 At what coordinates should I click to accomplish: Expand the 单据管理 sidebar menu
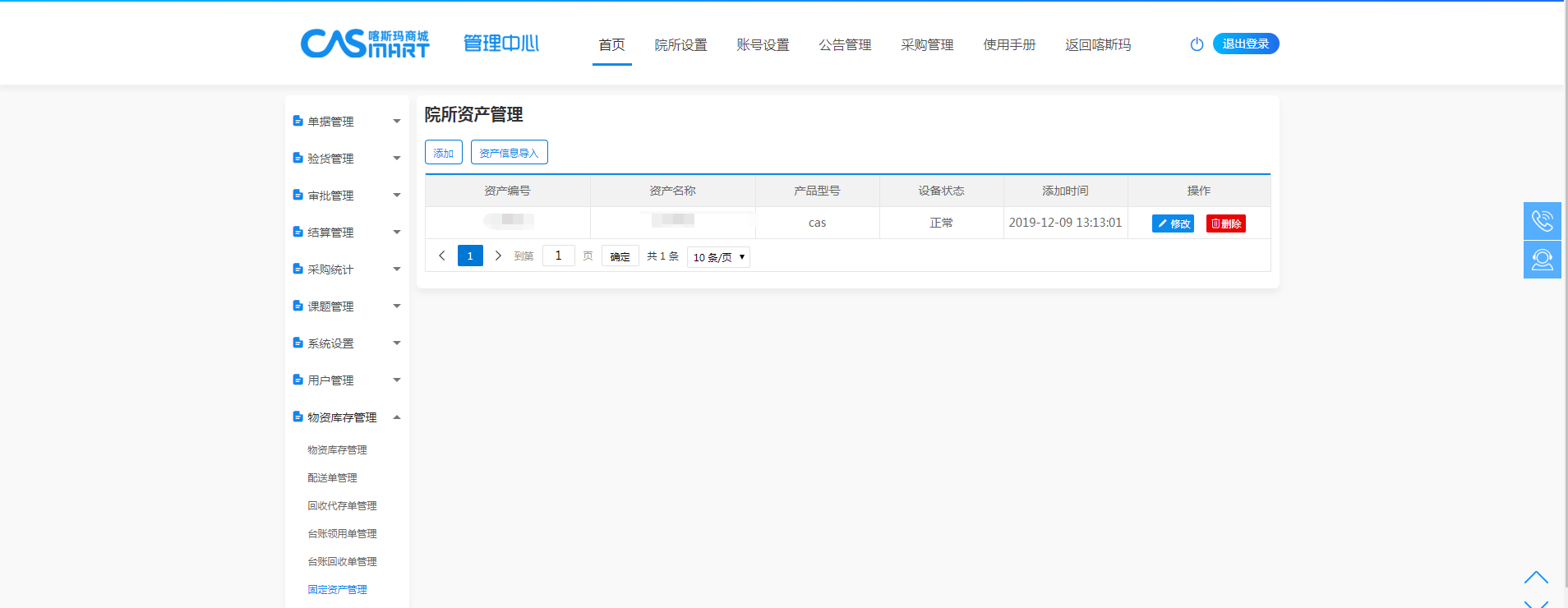coord(346,122)
